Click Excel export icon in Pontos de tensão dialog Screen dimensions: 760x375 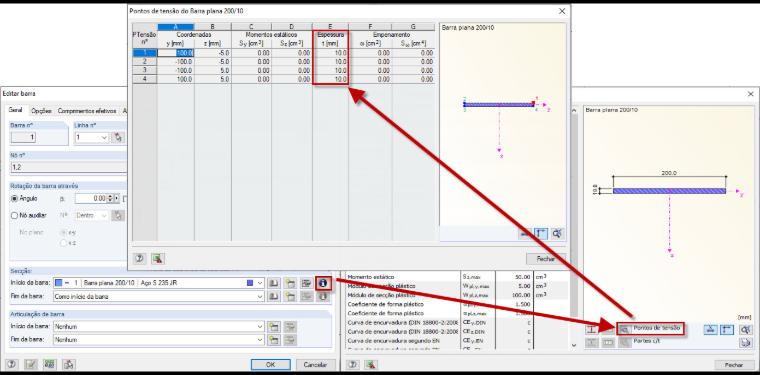pyautogui.click(x=157, y=259)
